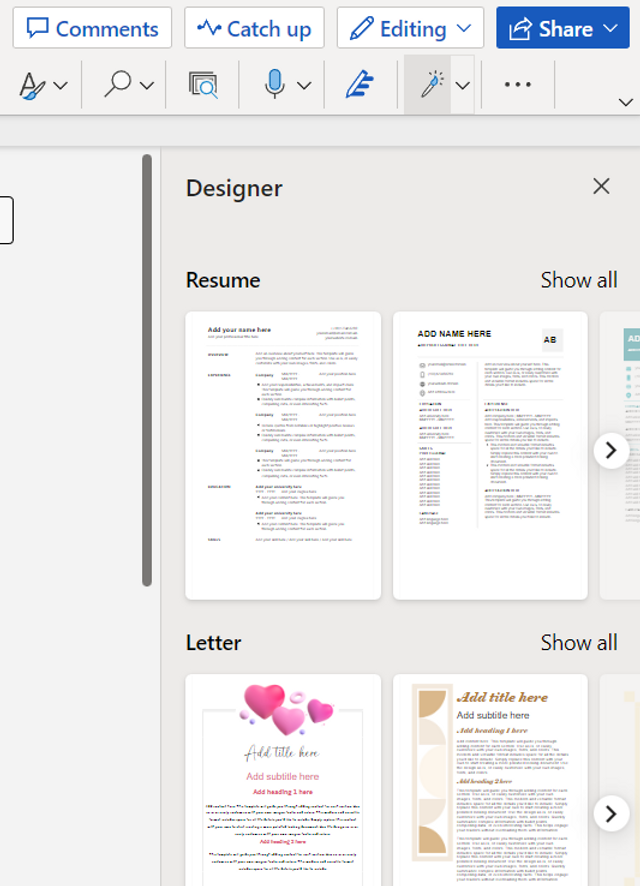The height and width of the screenshot is (886, 640).
Task: Click the Share button
Action: point(563,28)
